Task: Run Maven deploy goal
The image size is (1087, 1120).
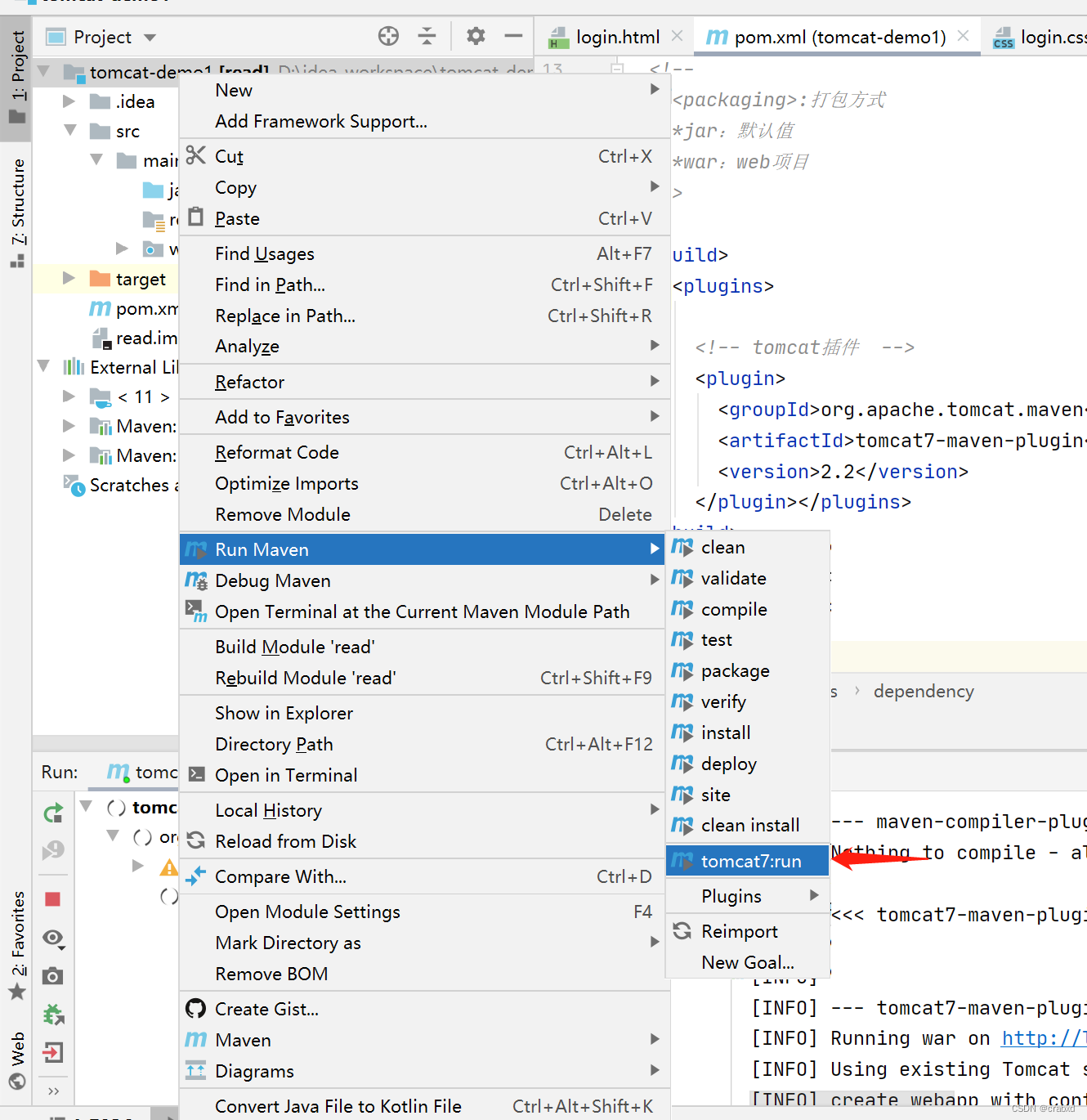Action: (748, 764)
